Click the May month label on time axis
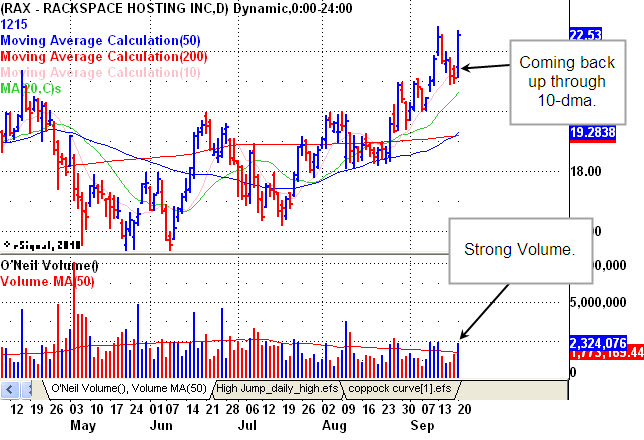Viewport: 644px width, 440px height. (x=83, y=425)
